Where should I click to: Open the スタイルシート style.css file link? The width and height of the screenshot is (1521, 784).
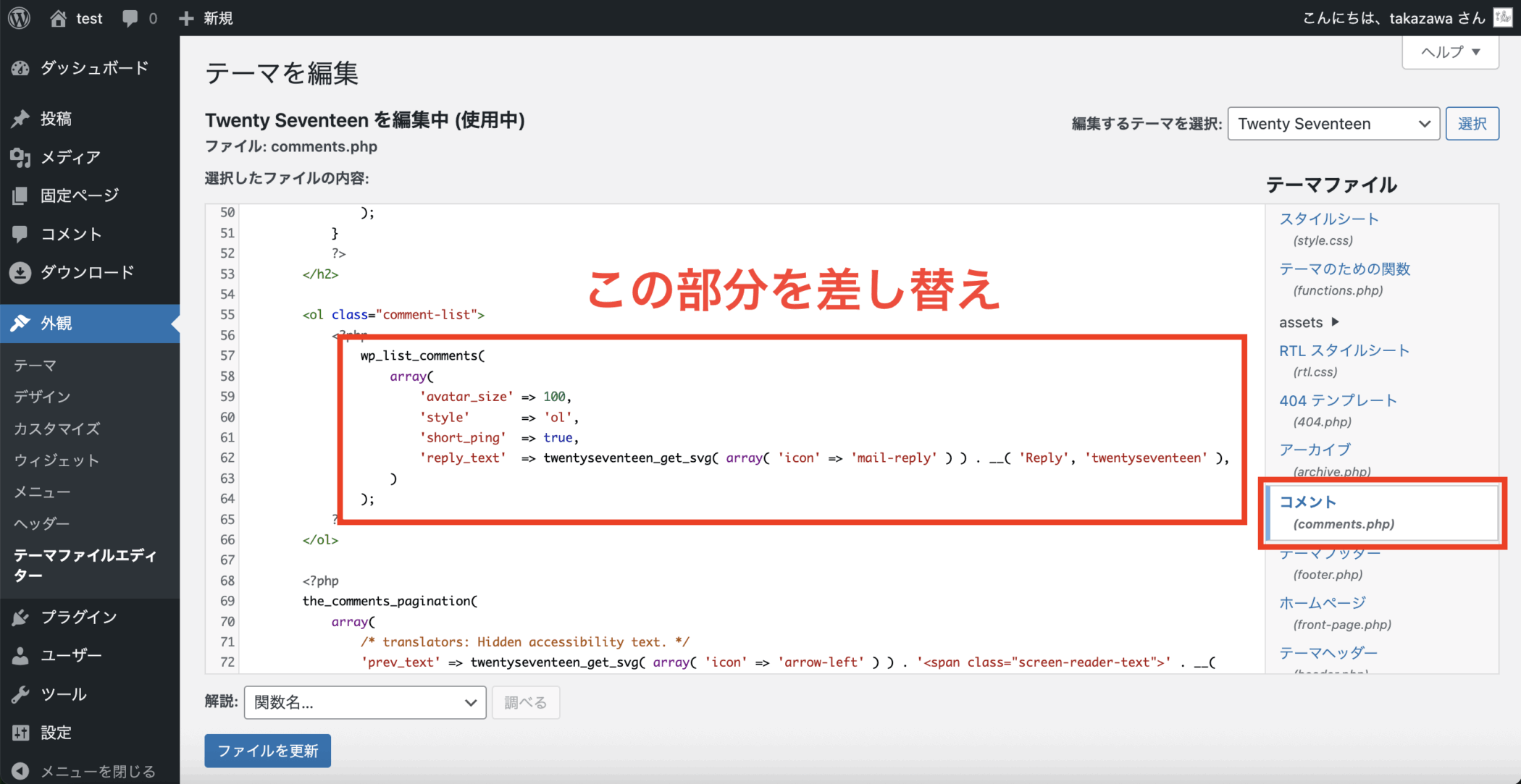(x=1328, y=219)
